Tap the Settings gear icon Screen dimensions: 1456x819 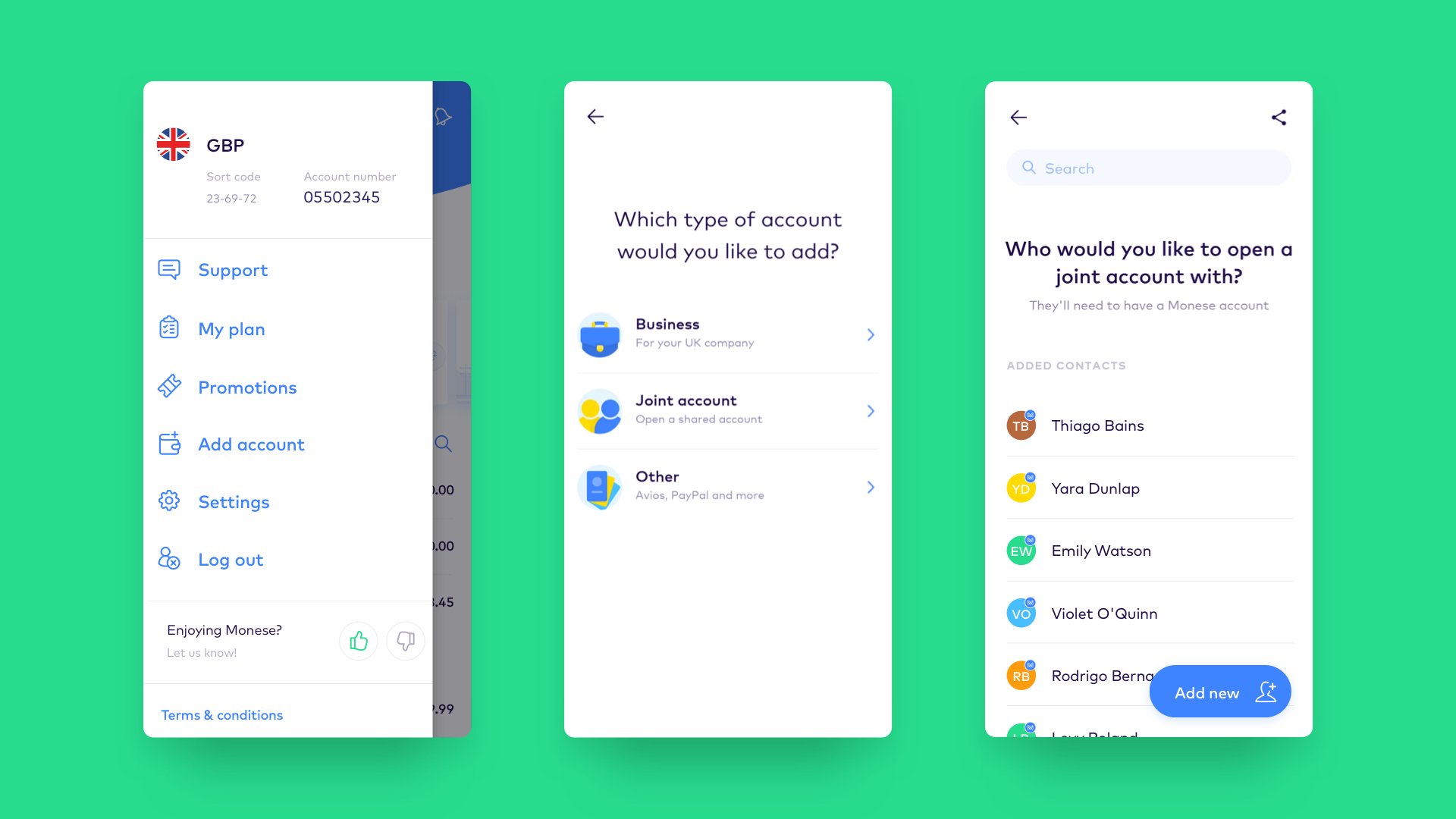(169, 500)
